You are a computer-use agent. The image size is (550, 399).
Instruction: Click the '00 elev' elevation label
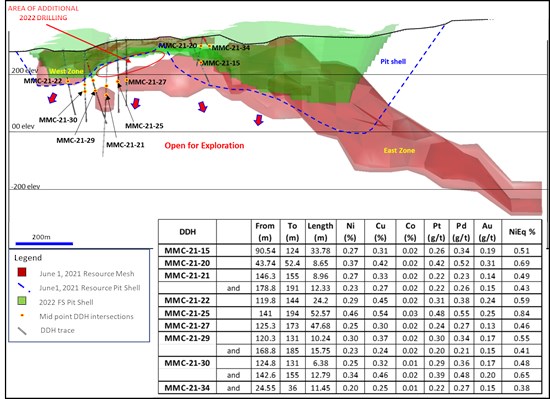pos(23,126)
